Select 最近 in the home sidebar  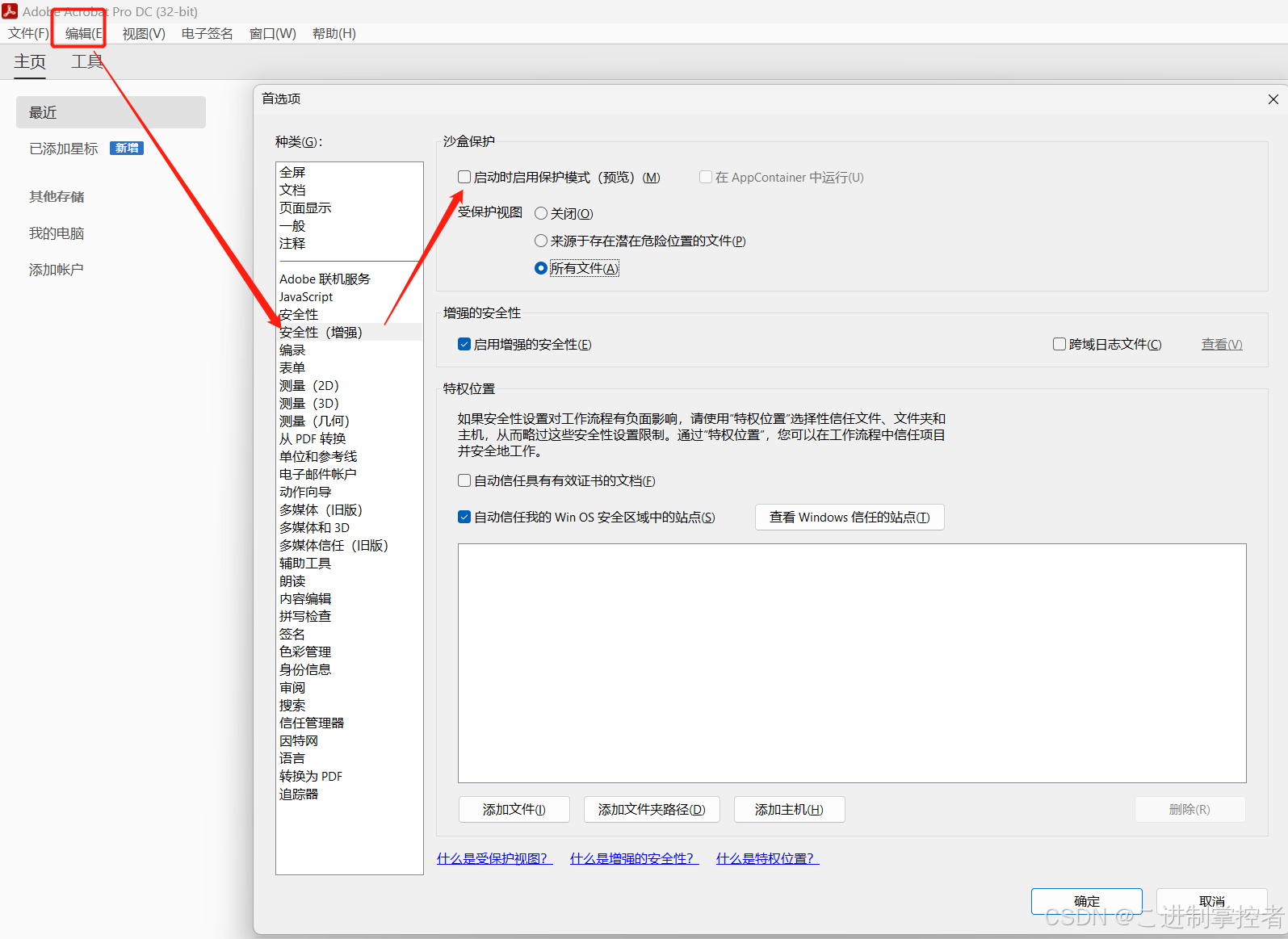(111, 112)
